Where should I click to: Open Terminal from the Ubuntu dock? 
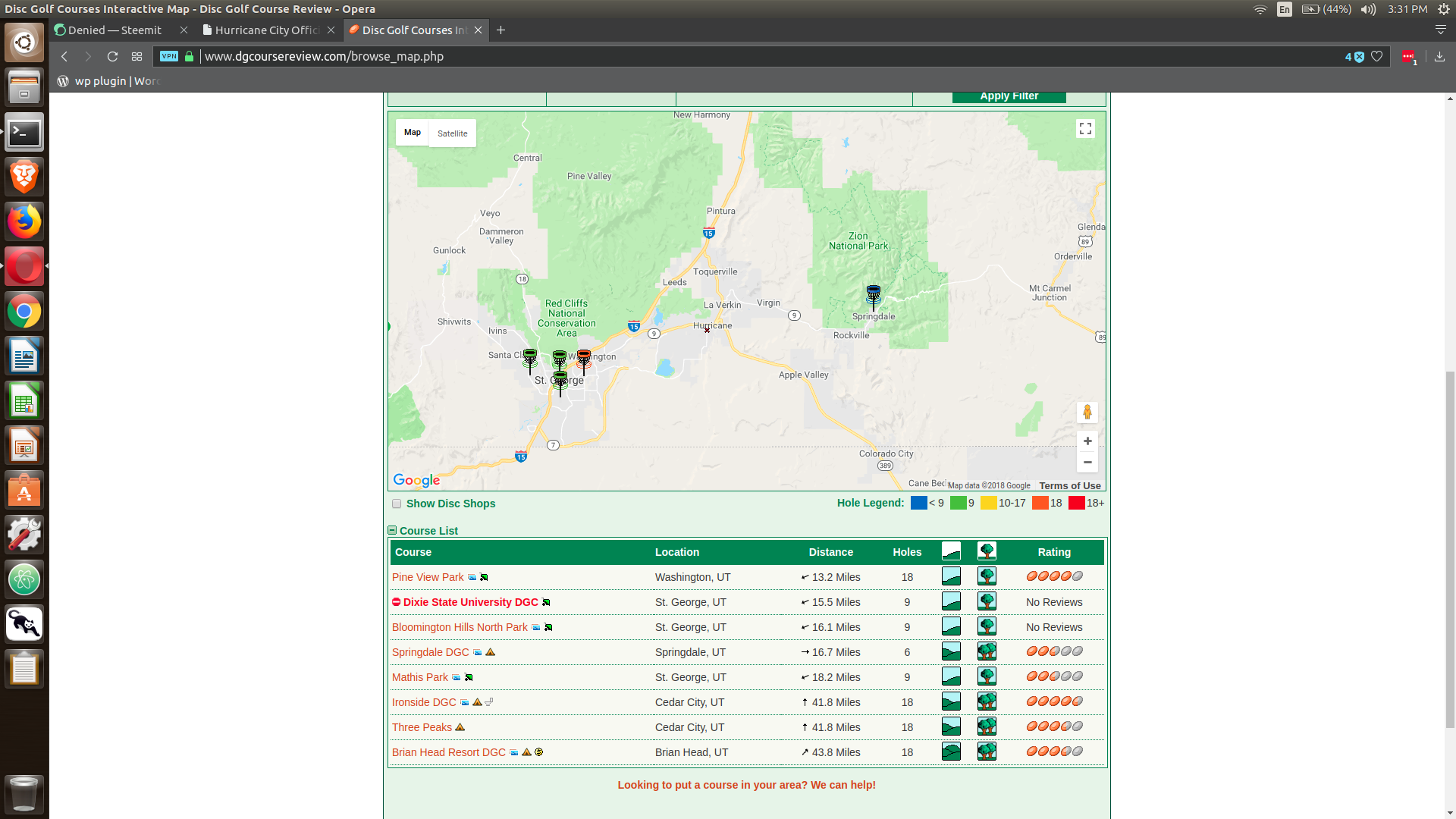coord(24,133)
